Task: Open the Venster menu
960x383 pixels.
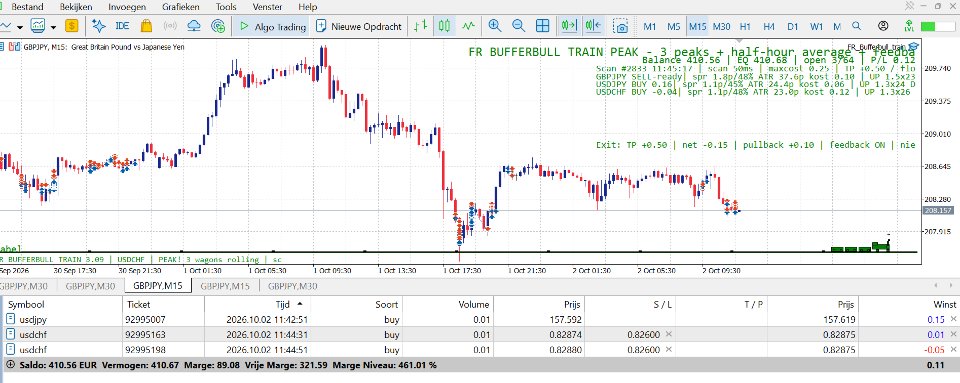Action: [268, 7]
